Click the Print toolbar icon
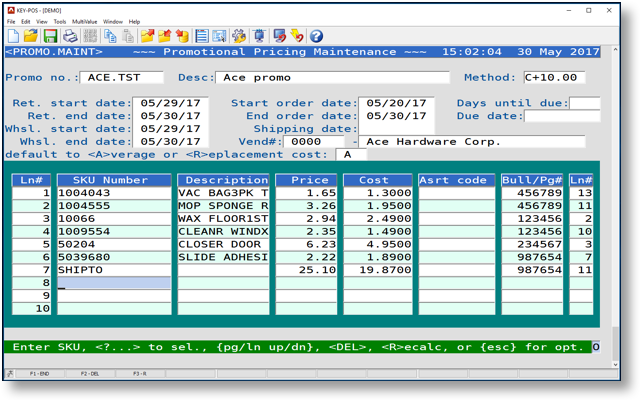Image resolution: width=641 pixels, height=401 pixels. click(70, 36)
